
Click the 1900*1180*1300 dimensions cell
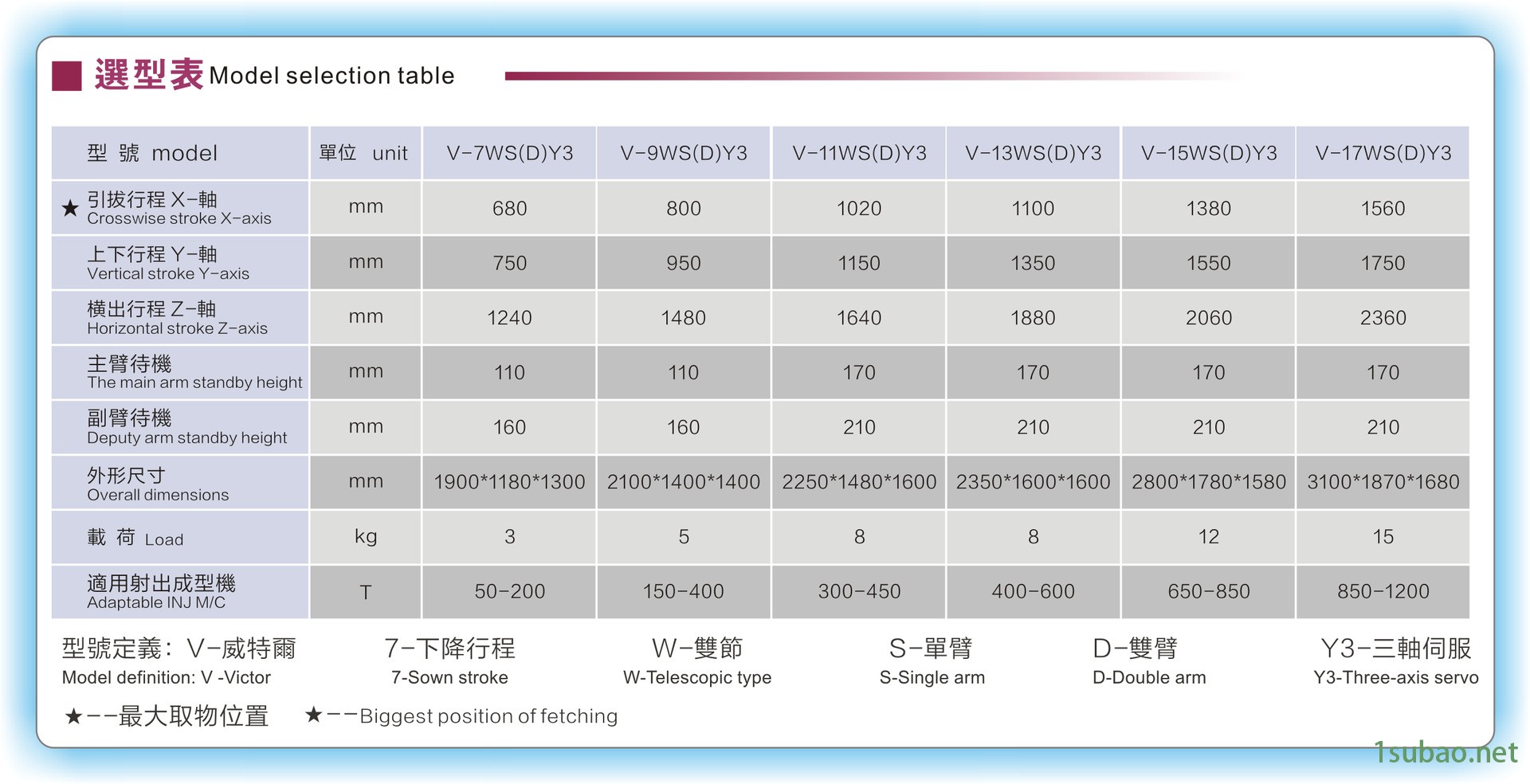(x=509, y=482)
